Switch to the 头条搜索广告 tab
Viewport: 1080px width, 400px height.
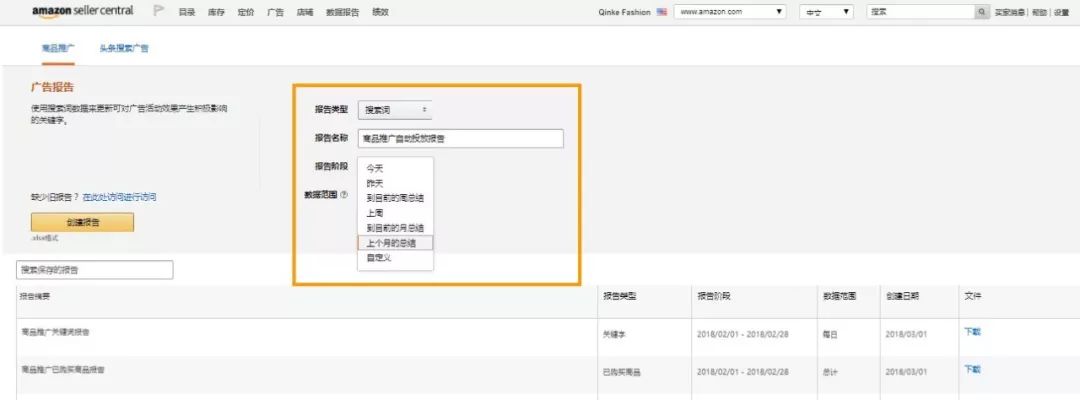pos(124,48)
